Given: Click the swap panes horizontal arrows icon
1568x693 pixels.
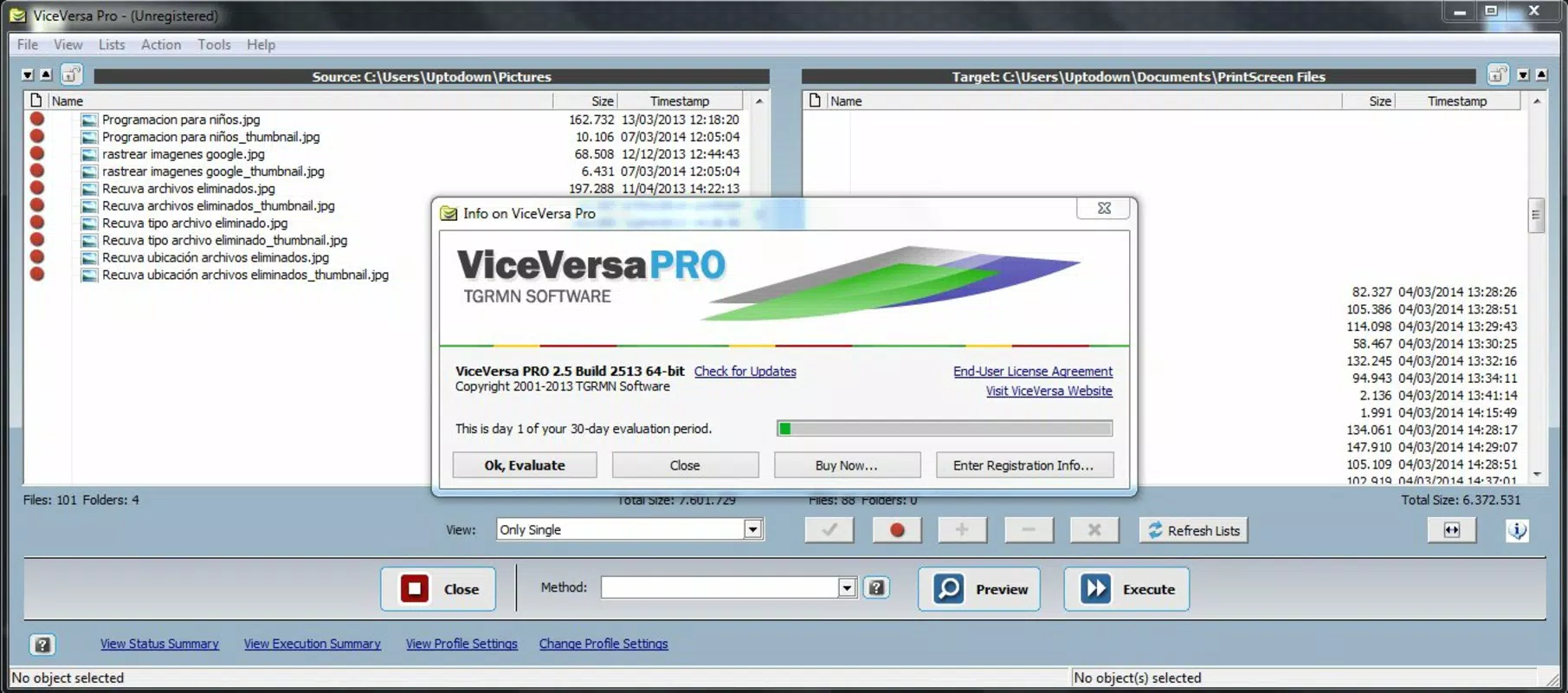Looking at the screenshot, I should [1452, 530].
